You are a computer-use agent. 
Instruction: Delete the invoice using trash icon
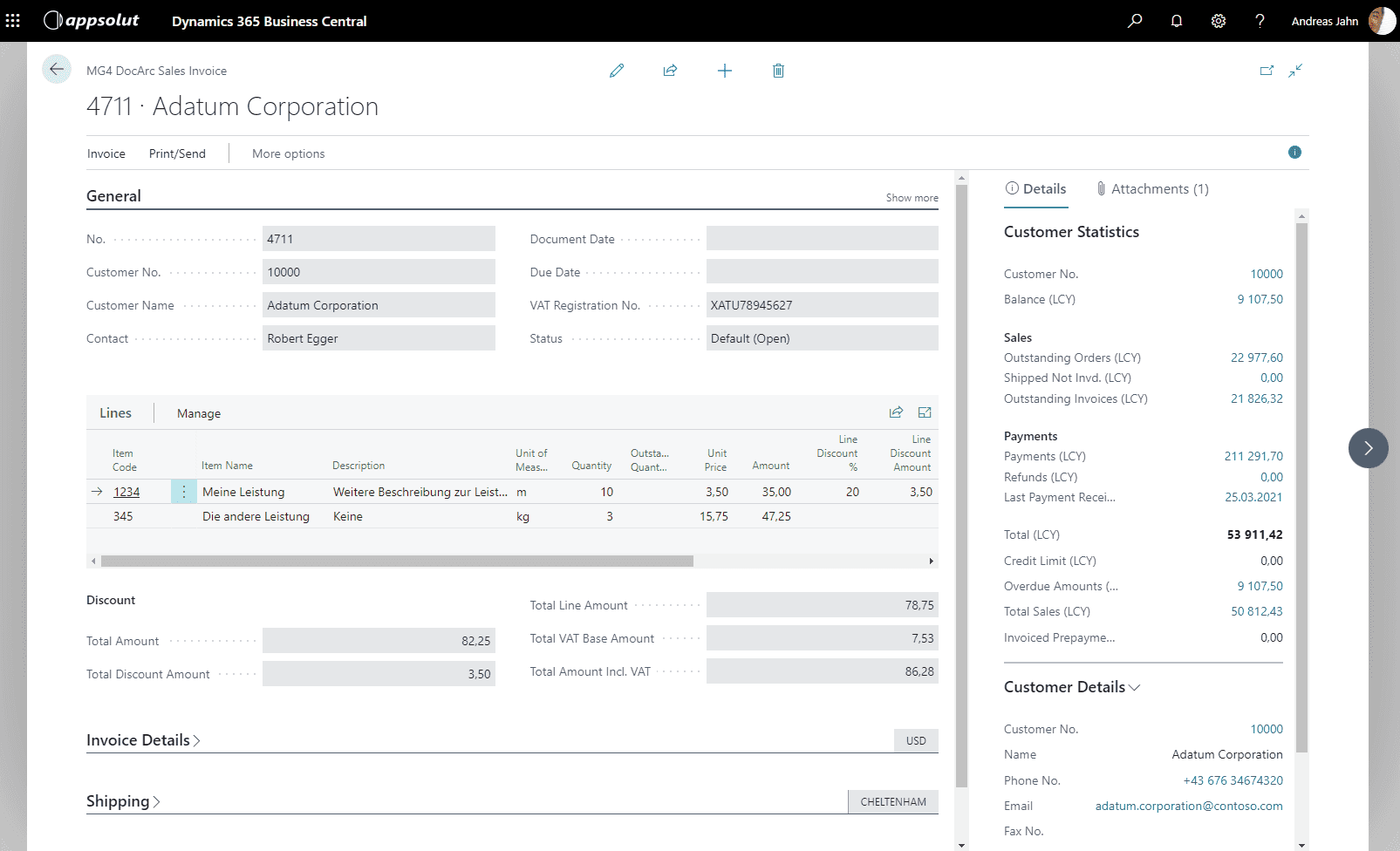pos(778,71)
